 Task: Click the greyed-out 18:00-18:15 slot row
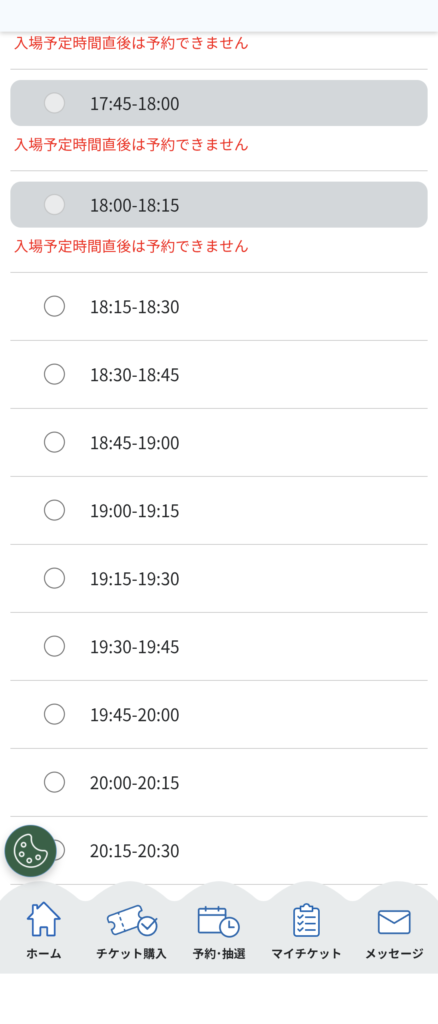219,204
